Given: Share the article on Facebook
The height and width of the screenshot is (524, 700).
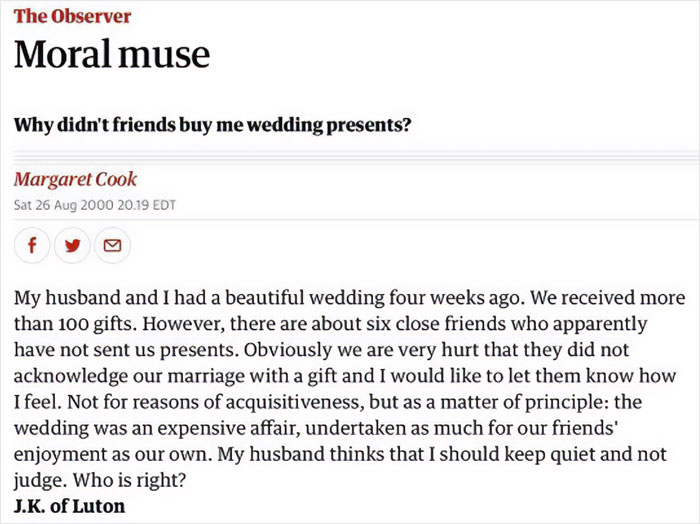Looking at the screenshot, I should coord(31,246).
